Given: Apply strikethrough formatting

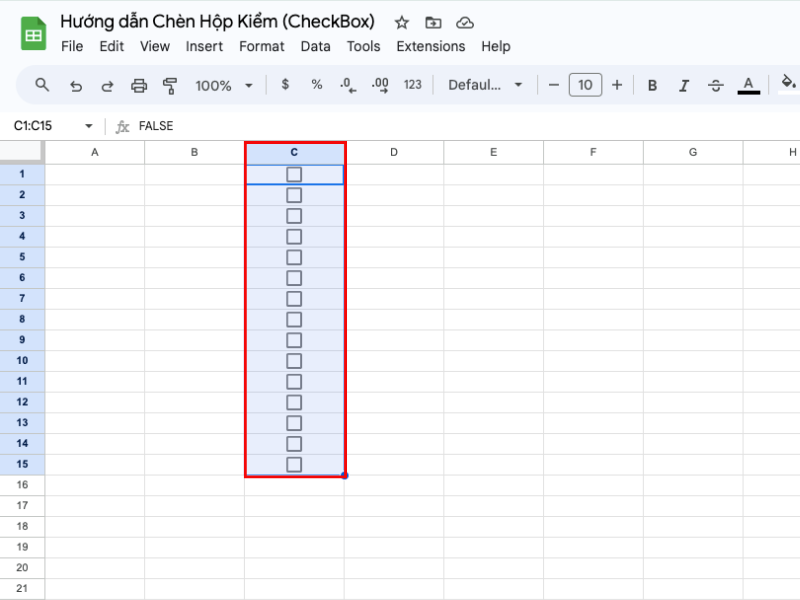Looking at the screenshot, I should 715,85.
